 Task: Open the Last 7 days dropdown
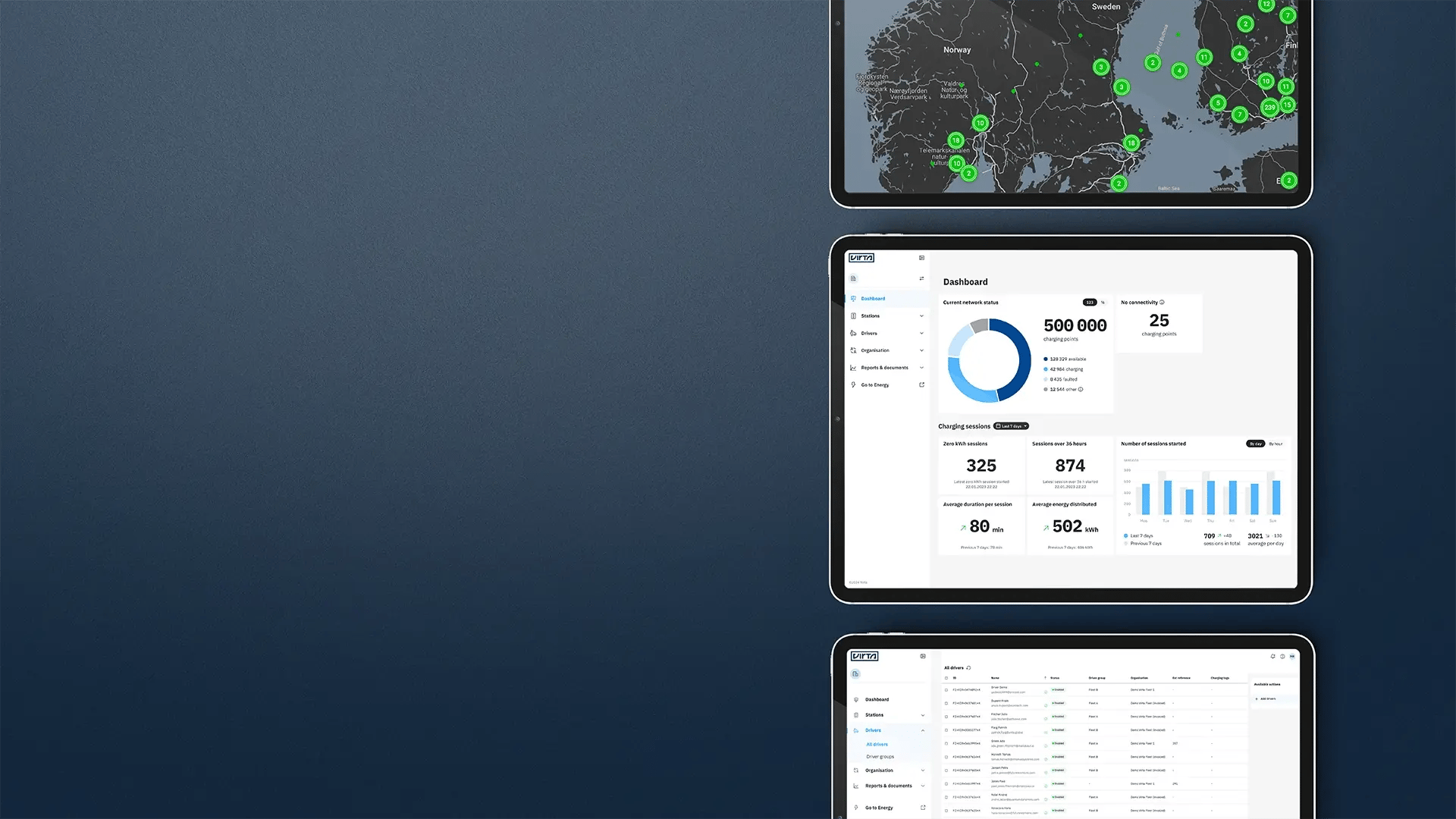click(1011, 426)
